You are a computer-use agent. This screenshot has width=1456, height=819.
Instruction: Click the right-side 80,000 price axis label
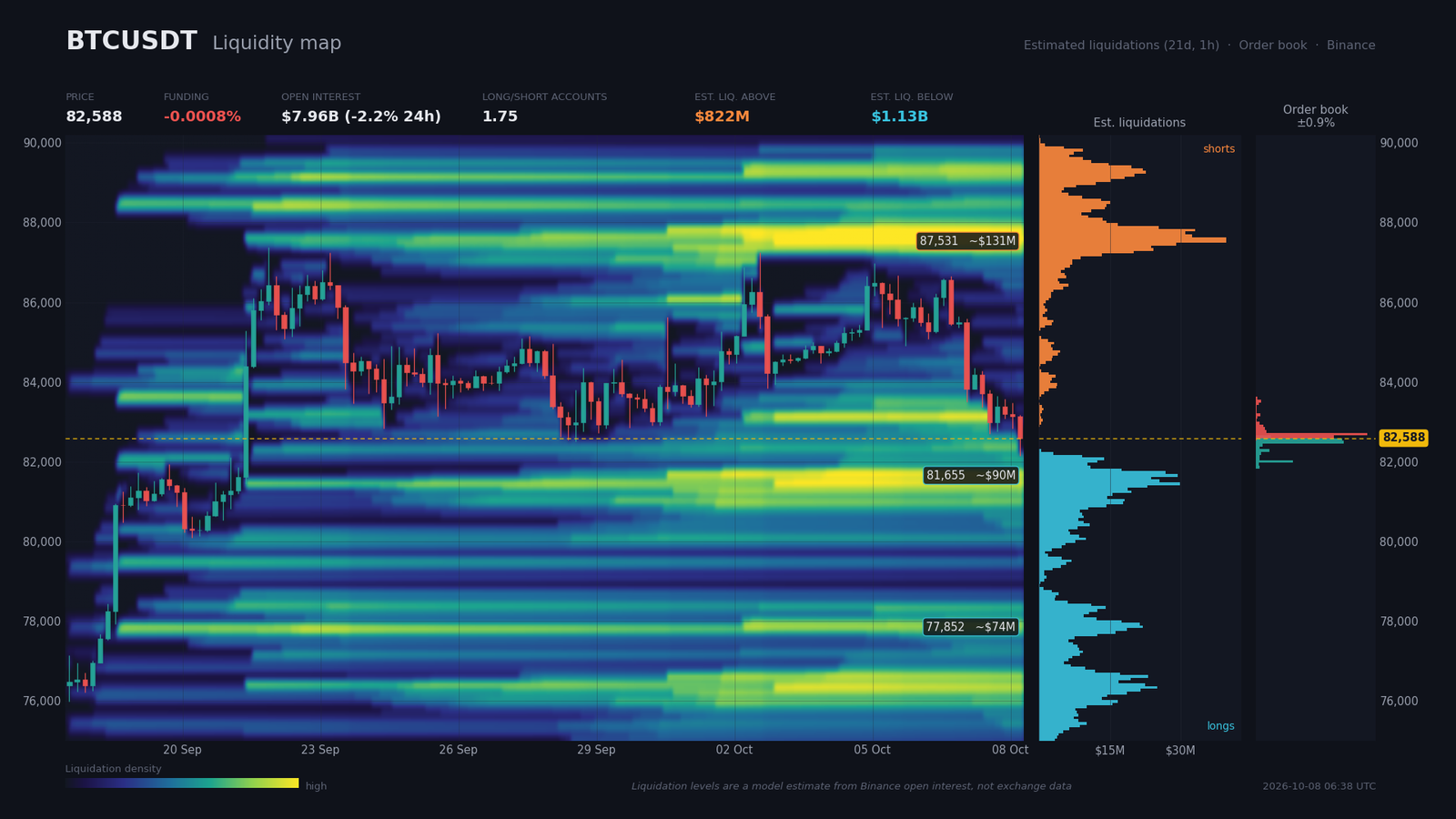point(1399,542)
